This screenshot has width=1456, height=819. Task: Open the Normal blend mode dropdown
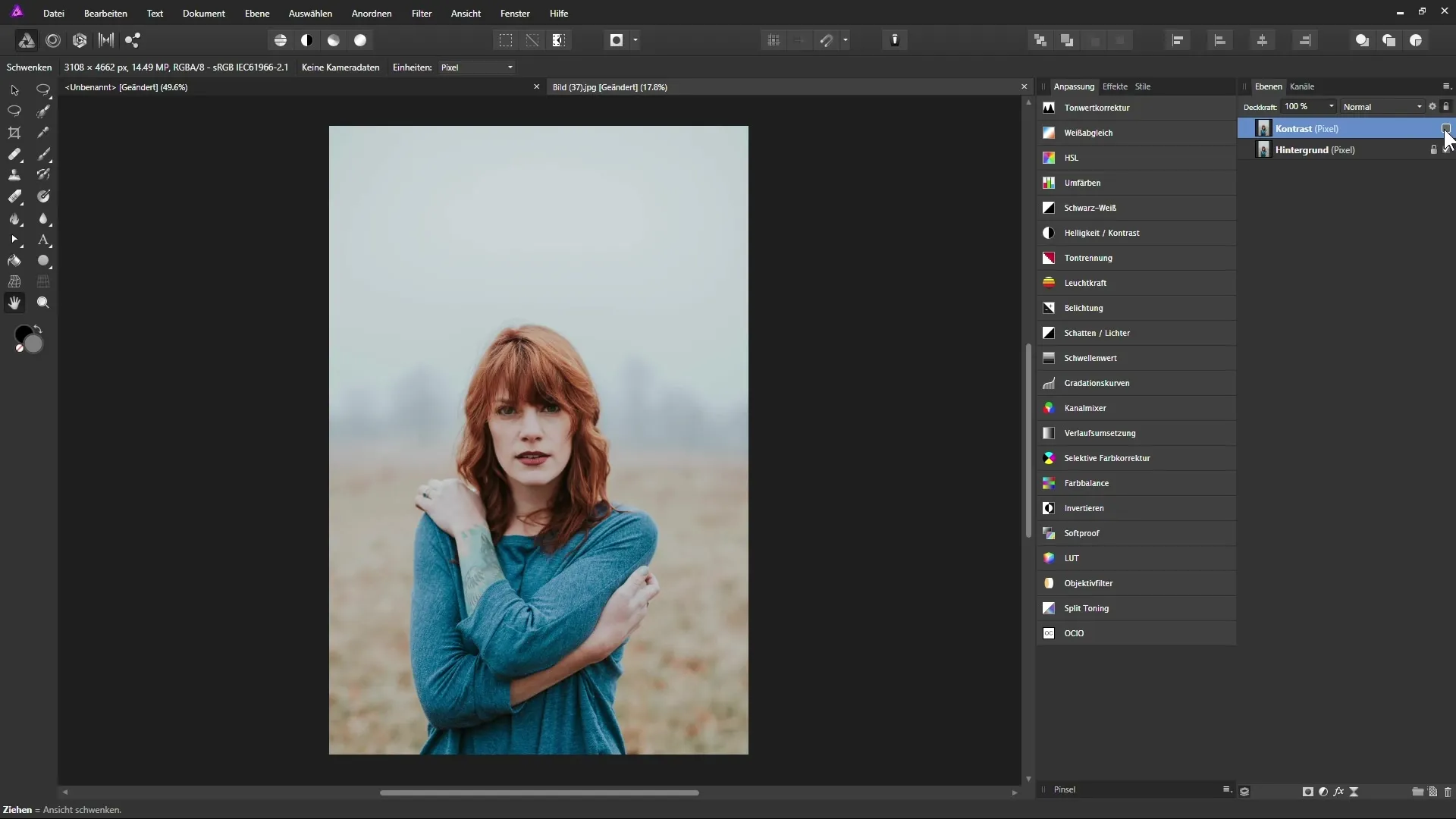pos(1382,107)
